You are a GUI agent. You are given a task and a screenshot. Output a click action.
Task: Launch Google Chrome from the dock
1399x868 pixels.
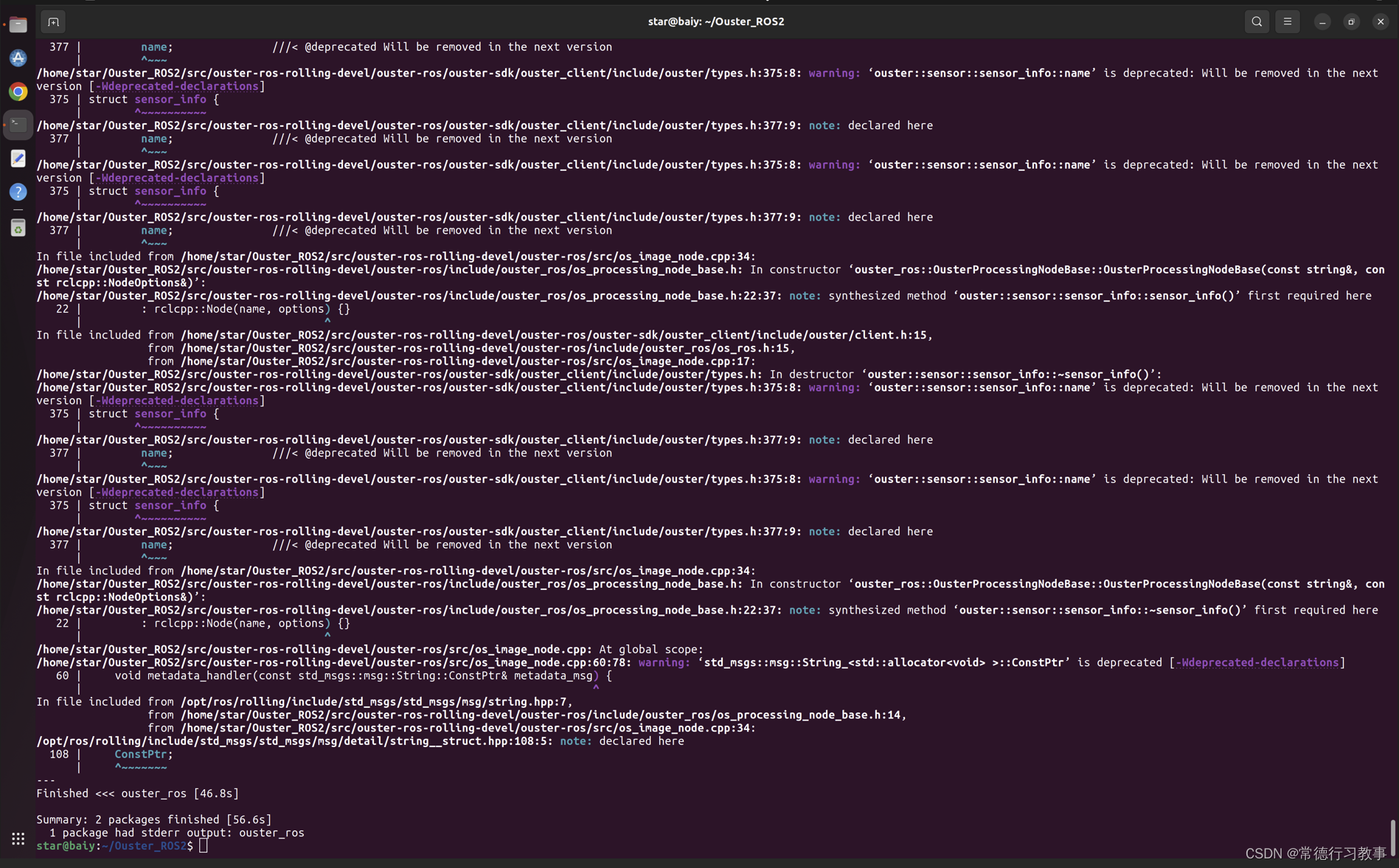(18, 91)
